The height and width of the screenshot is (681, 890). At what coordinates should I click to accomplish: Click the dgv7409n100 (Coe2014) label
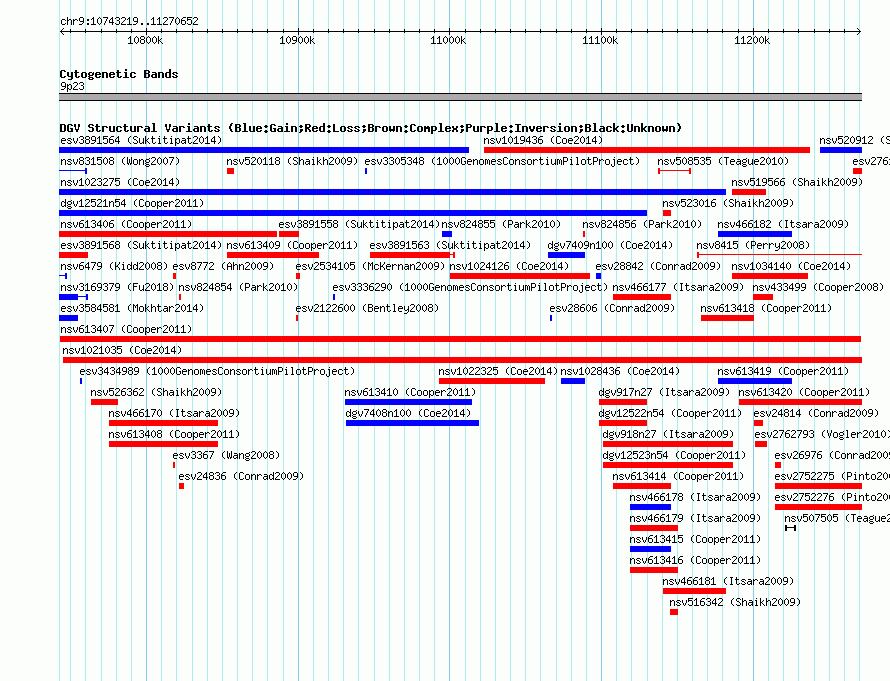(610, 245)
